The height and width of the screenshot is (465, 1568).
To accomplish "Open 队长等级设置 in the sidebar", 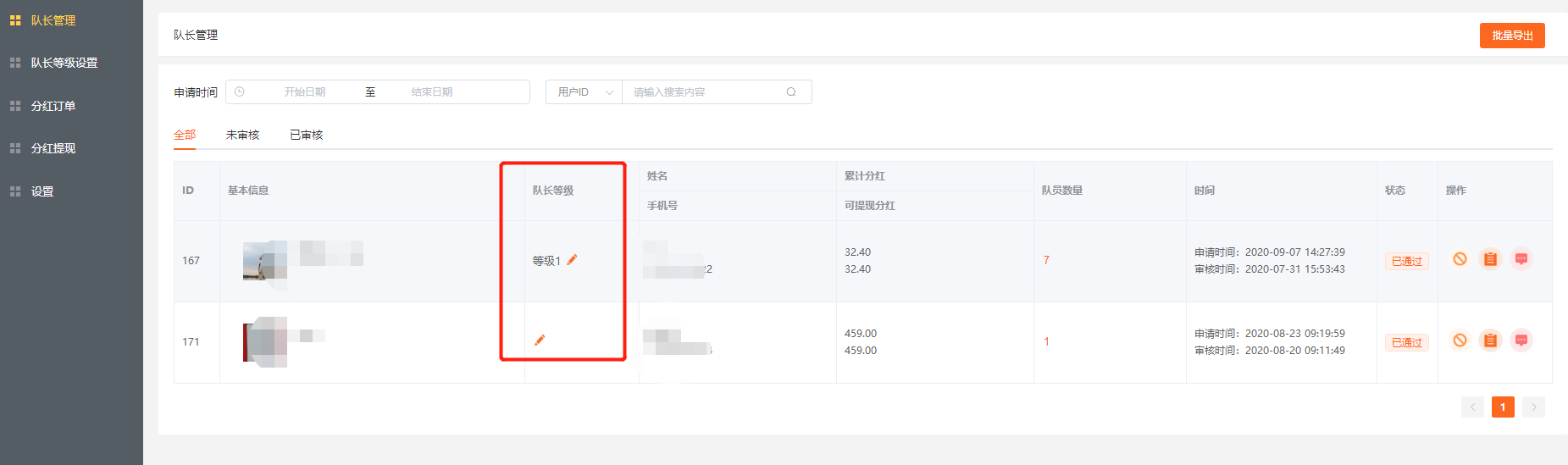I will (x=64, y=63).
